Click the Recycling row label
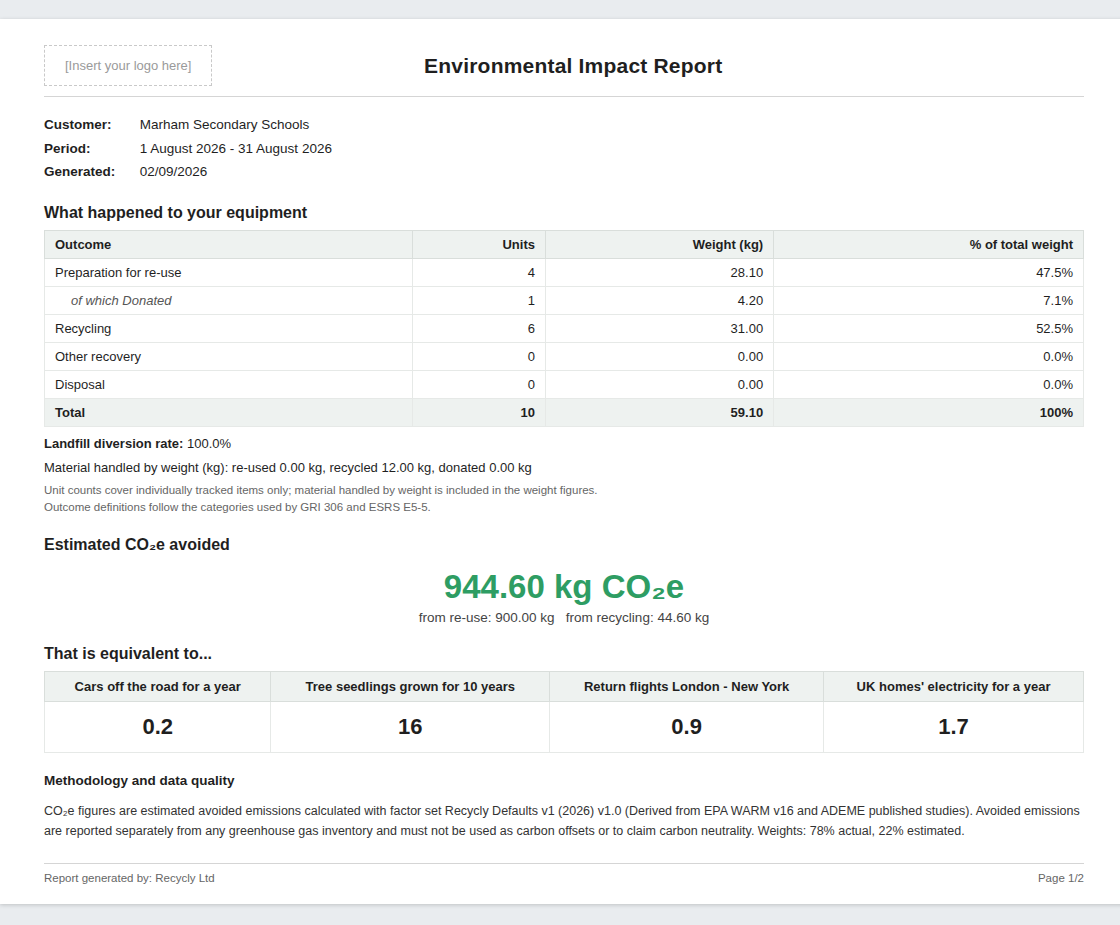The height and width of the screenshot is (925, 1120). point(83,329)
